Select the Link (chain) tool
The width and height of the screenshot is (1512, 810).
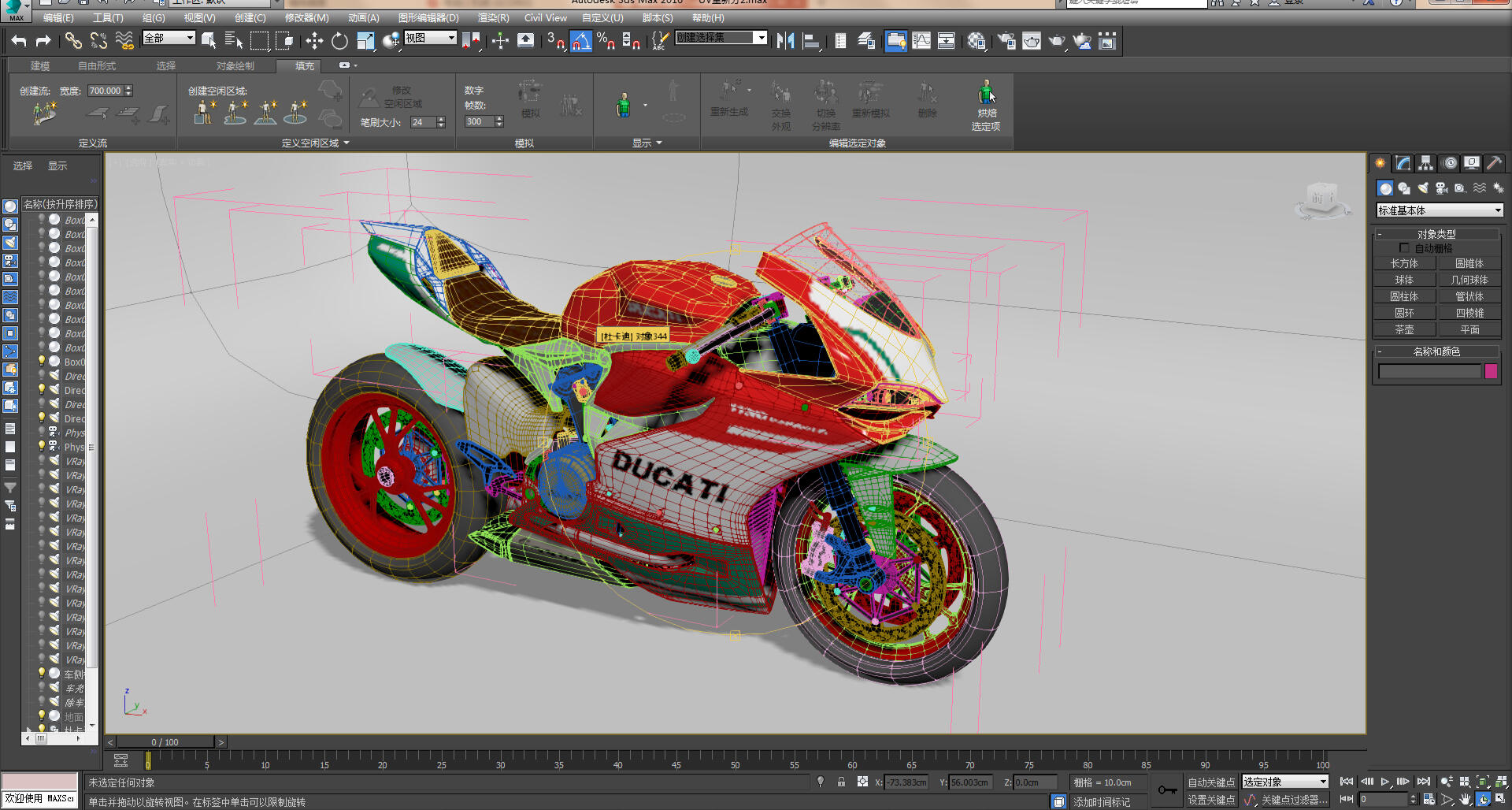click(x=73, y=41)
